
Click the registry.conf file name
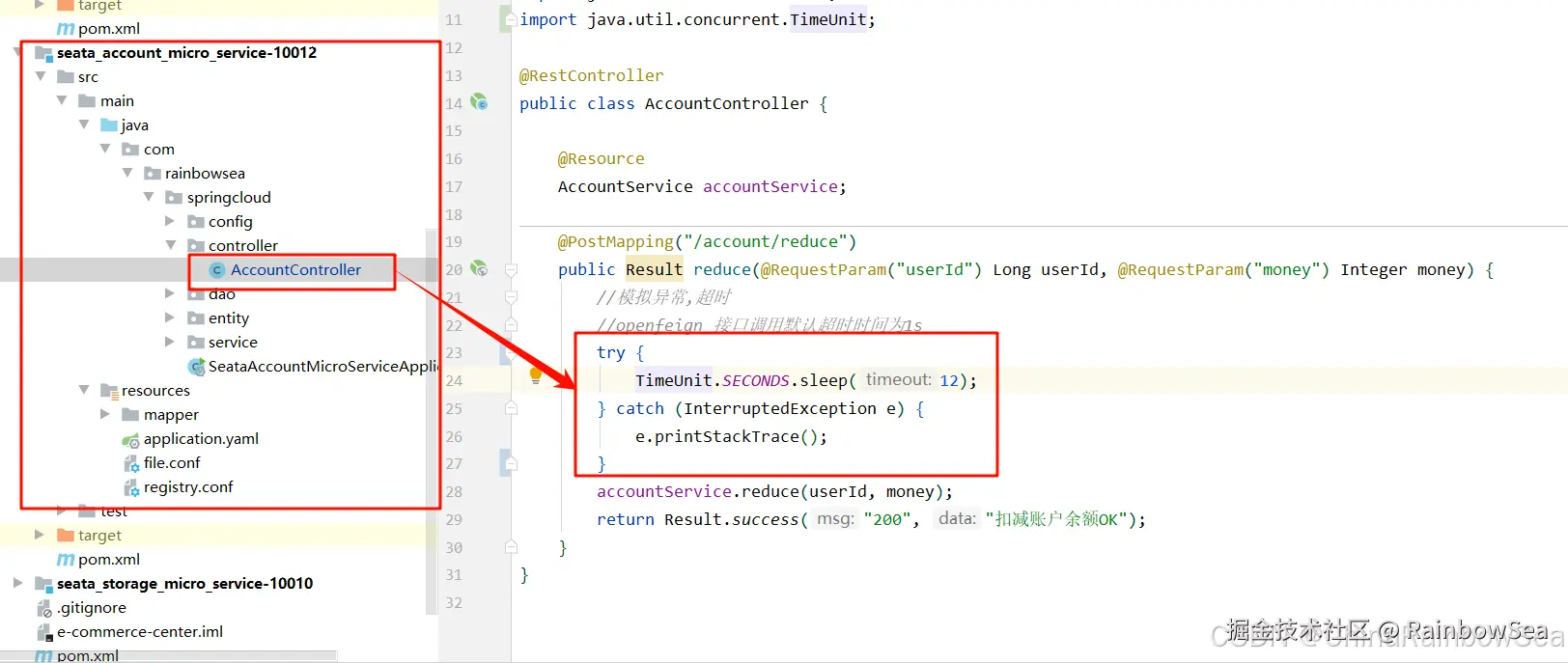pyautogui.click(x=188, y=487)
